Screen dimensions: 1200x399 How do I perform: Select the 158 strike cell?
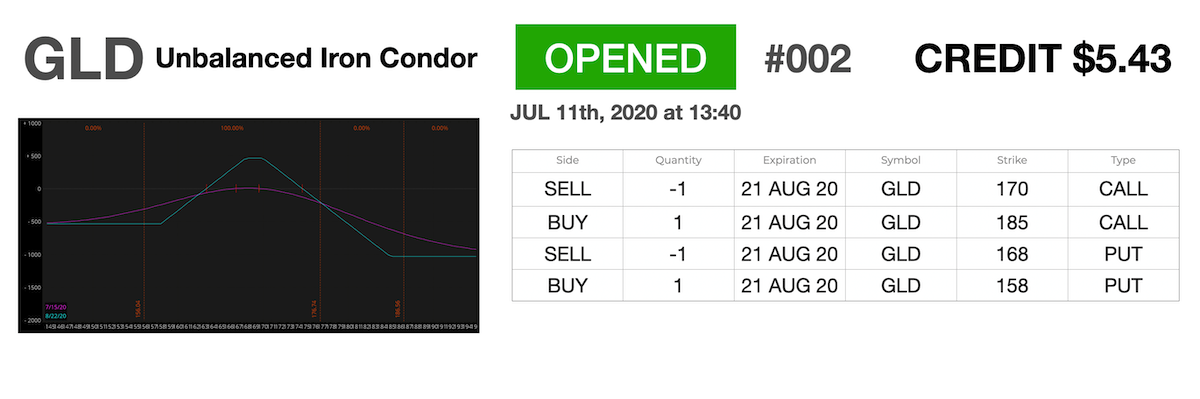point(1012,285)
